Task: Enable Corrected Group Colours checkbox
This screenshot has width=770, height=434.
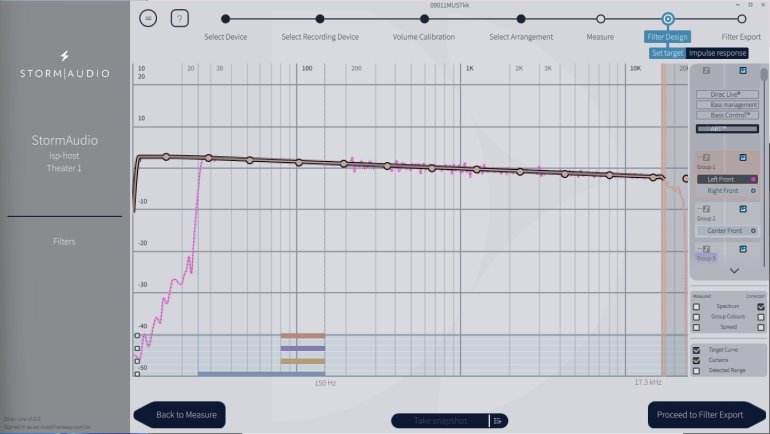Action: [761, 317]
